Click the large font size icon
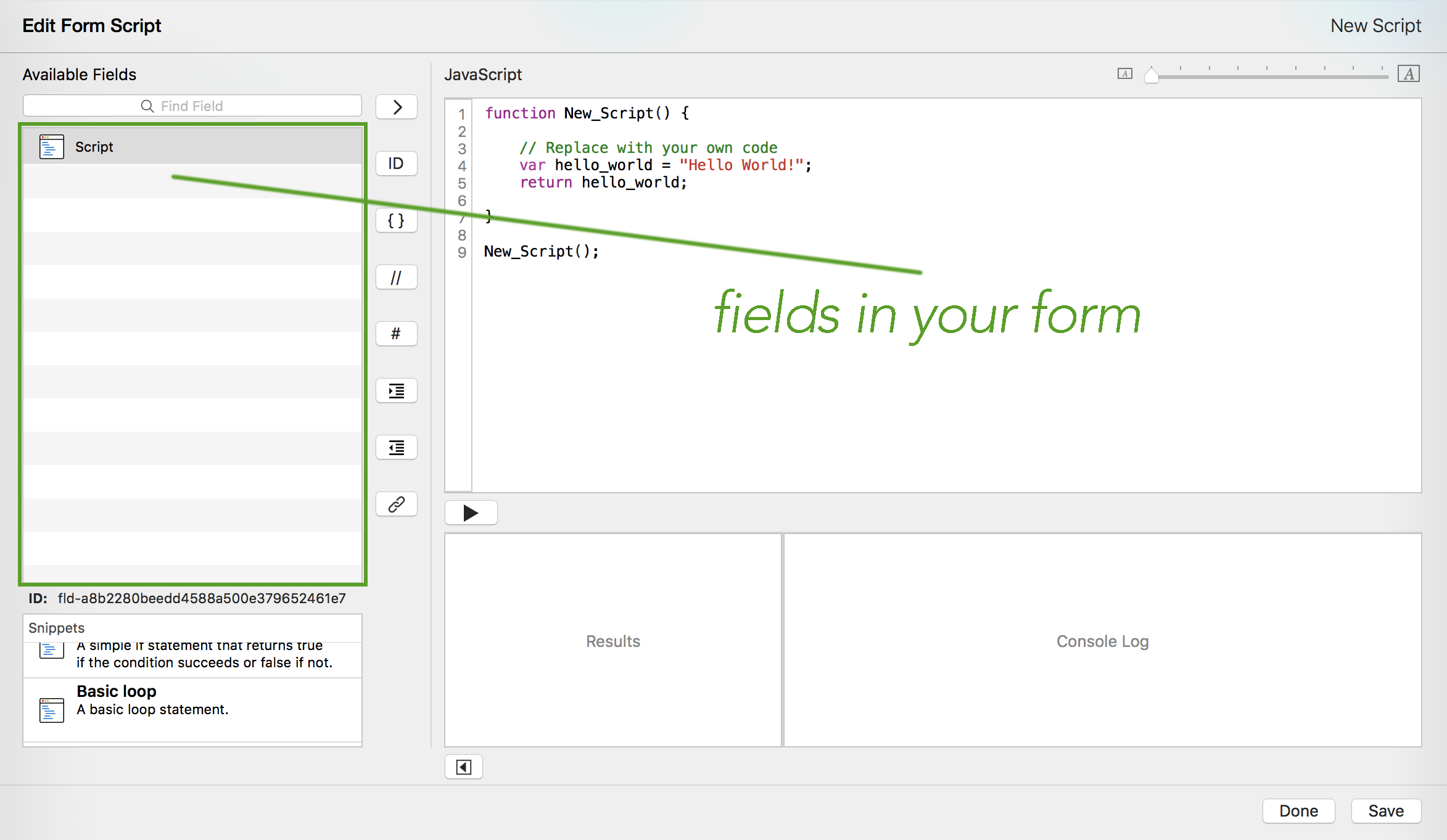The height and width of the screenshot is (840, 1447). (1408, 74)
